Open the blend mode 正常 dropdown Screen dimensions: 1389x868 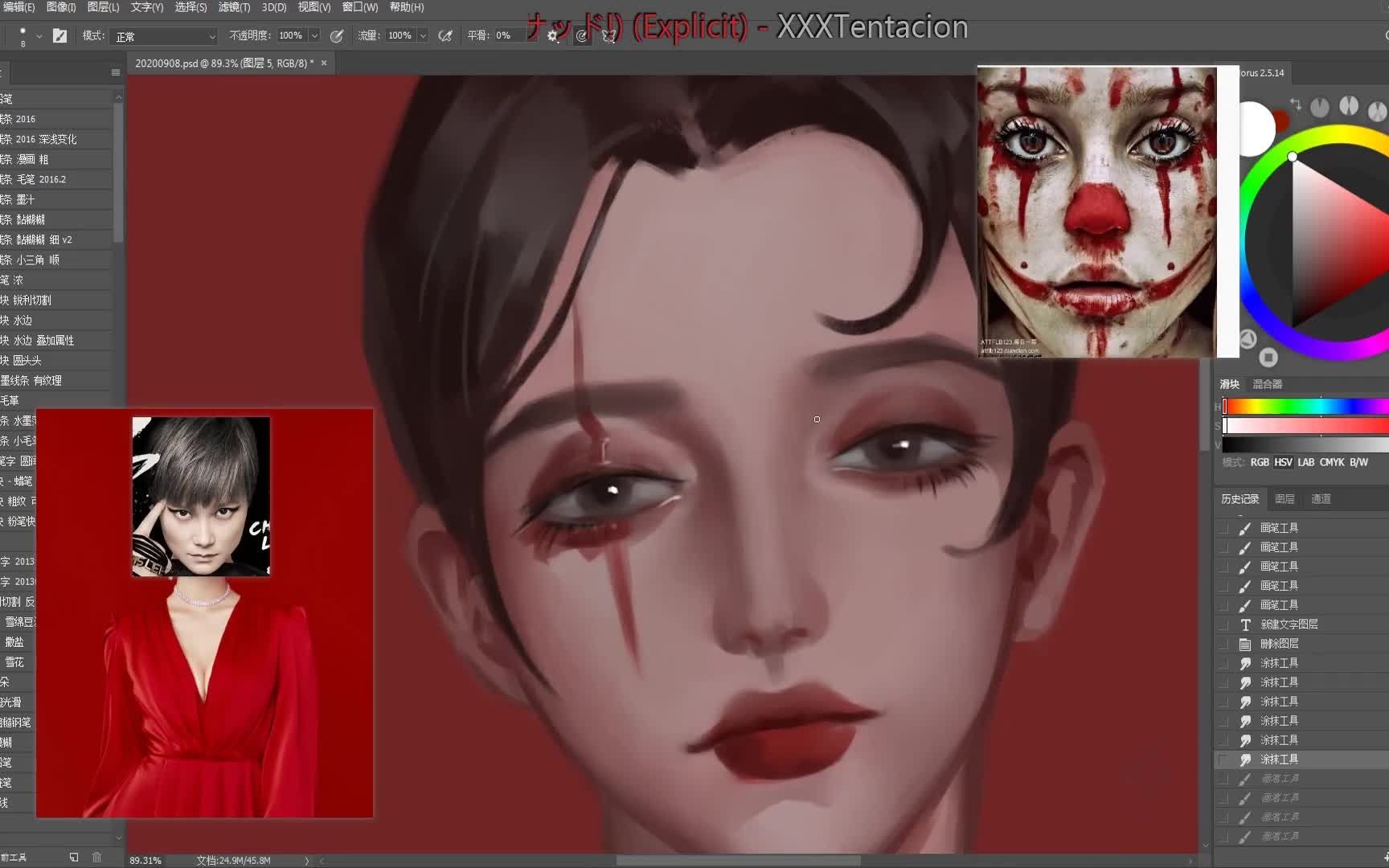[165, 36]
